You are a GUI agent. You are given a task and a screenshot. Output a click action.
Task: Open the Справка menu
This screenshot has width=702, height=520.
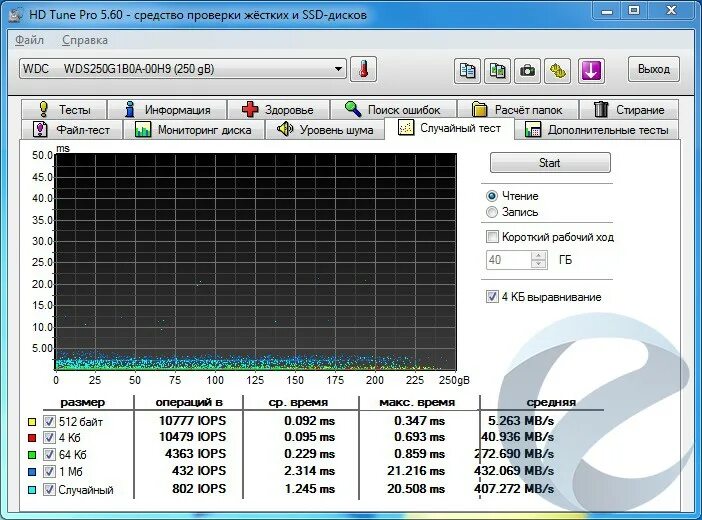pyautogui.click(x=85, y=40)
